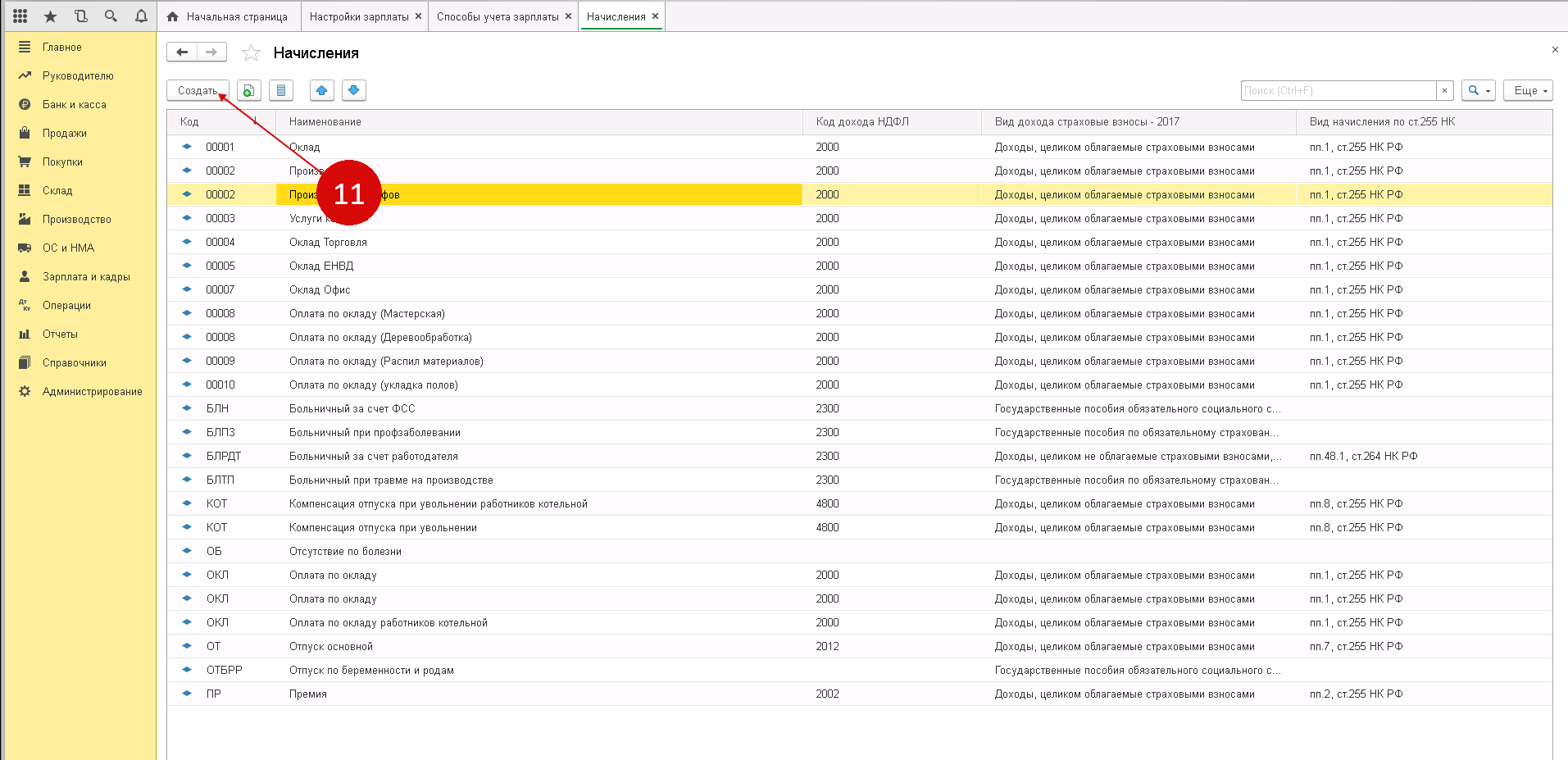The width and height of the screenshot is (1568, 760).
Task: Go back using left arrow button
Action: [x=182, y=52]
